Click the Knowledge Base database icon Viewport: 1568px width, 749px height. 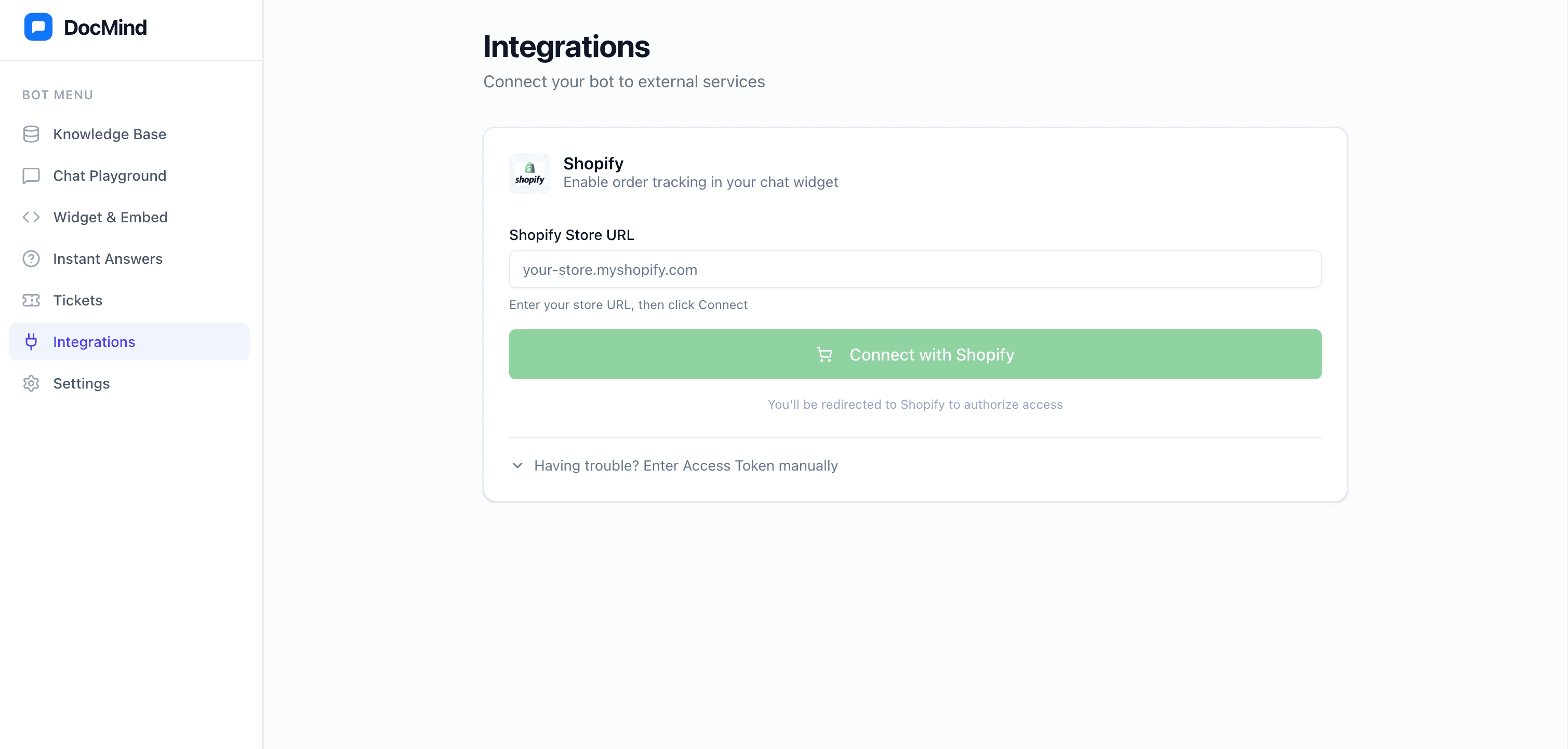point(31,134)
